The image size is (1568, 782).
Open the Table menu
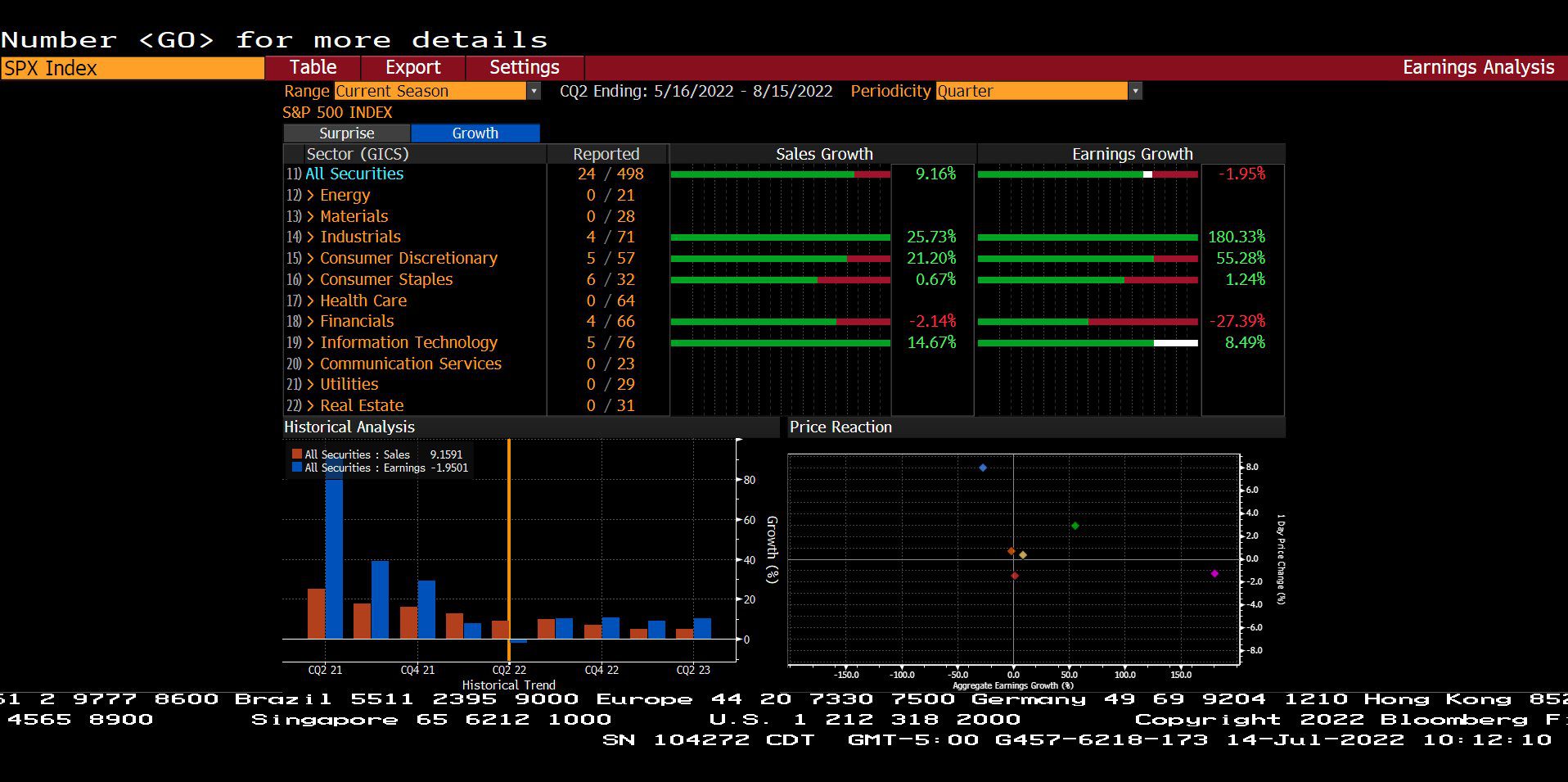[313, 67]
